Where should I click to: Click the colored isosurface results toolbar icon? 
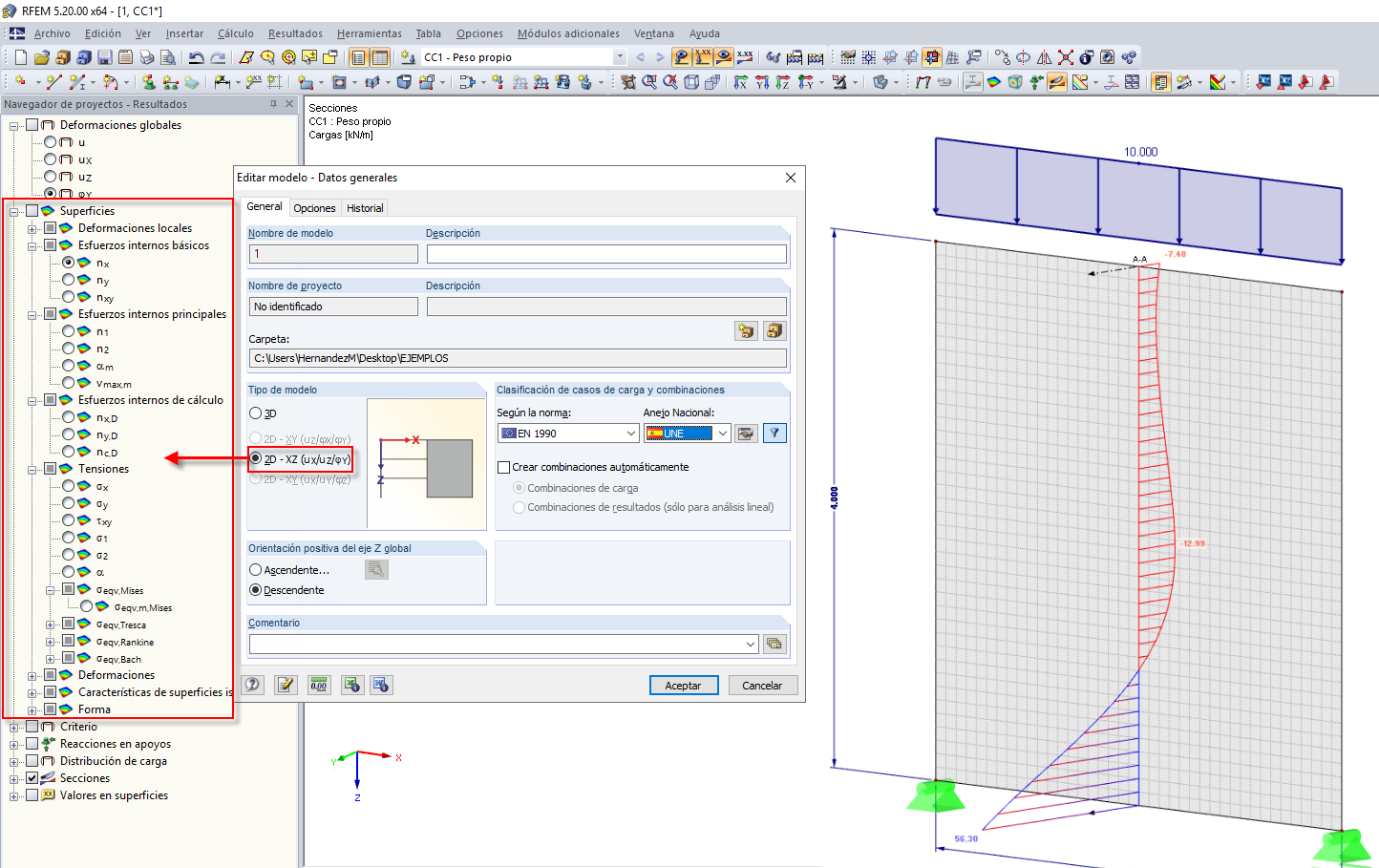point(994,82)
